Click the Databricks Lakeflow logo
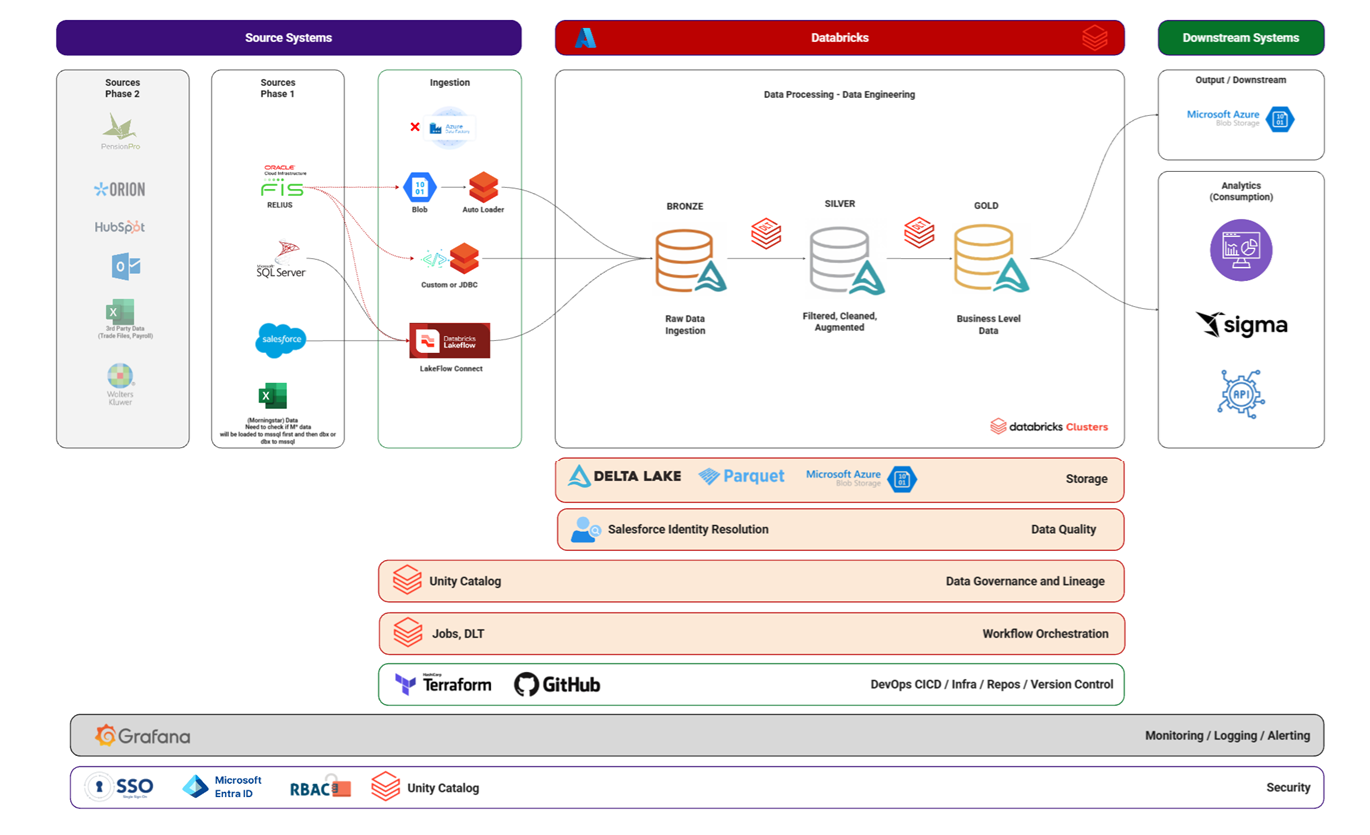The width and height of the screenshot is (1370, 835). coord(450,341)
